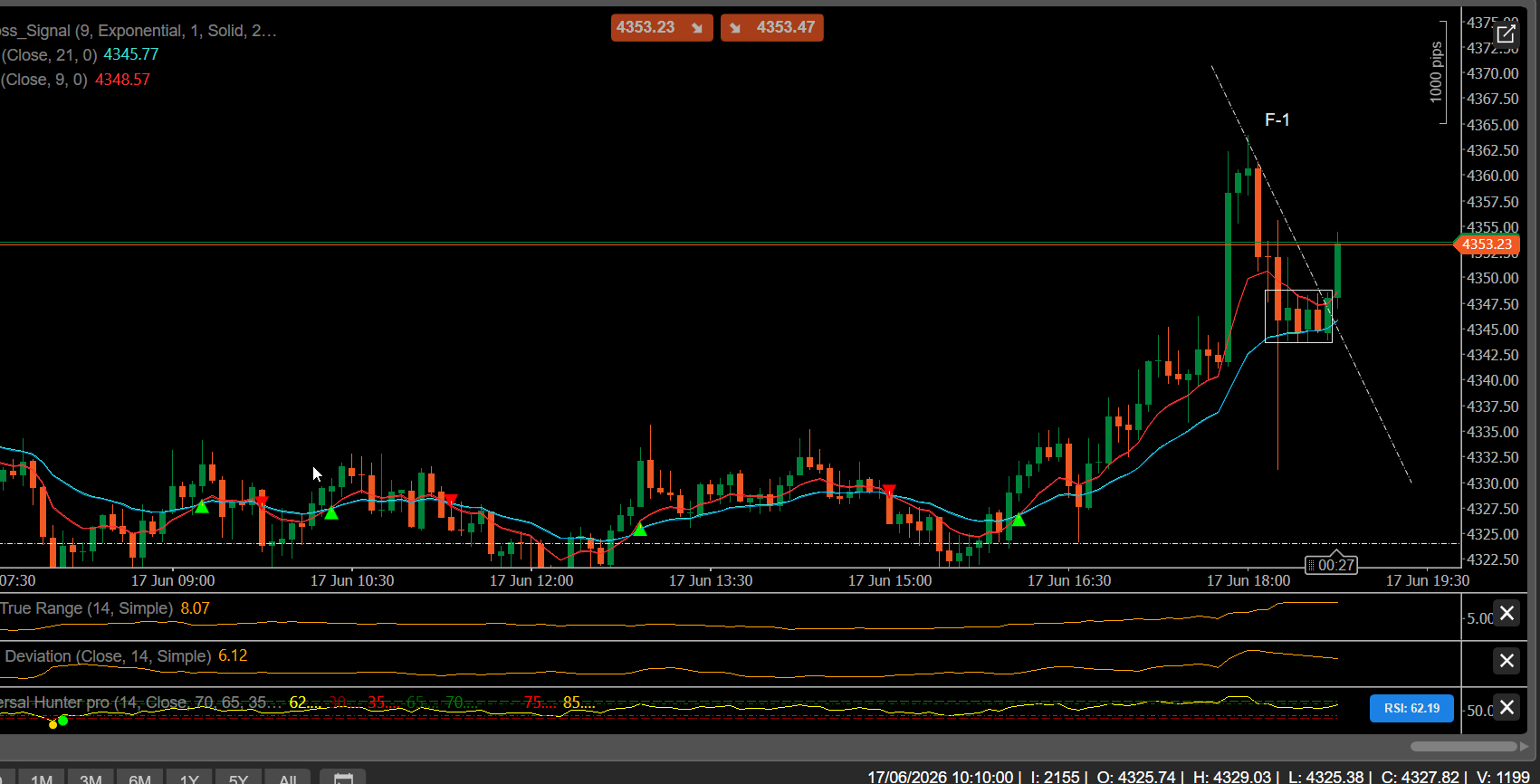Image resolution: width=1540 pixels, height=784 pixels.
Task: Click the V: 1199 volume value
Action: (1503, 777)
